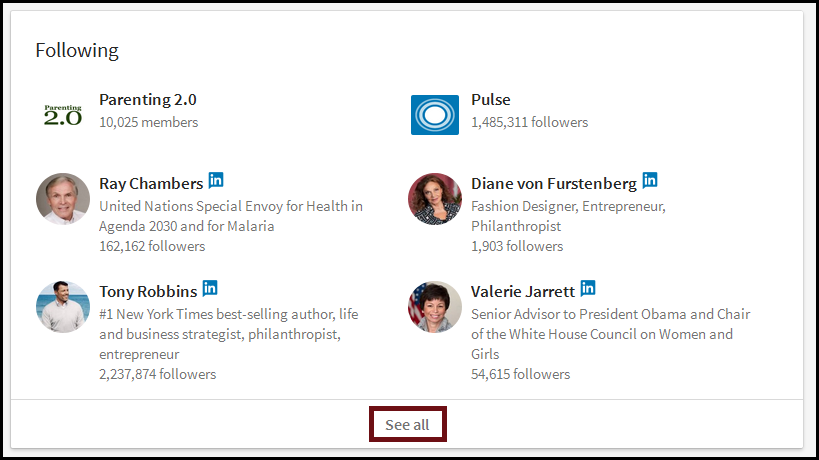Click LinkedIn badge next to Valerie Jarrett
The image size is (819, 460).
coord(588,288)
